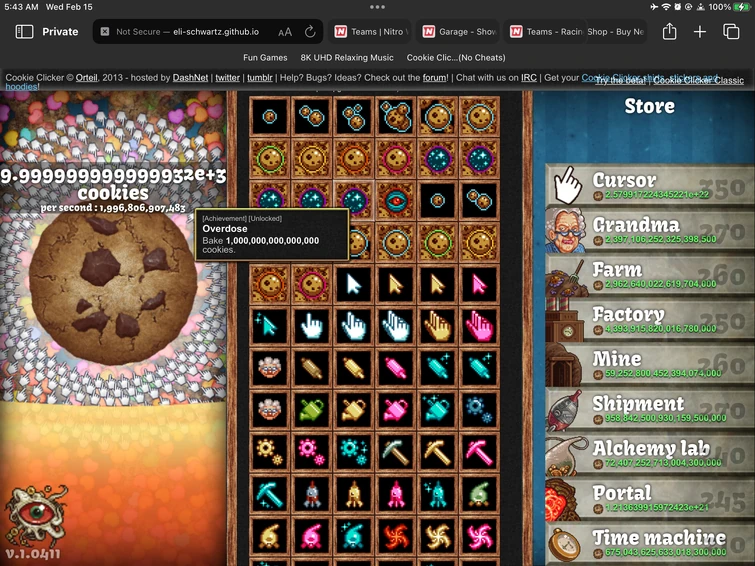Buy a Shipment from the Store
This screenshot has height=566, width=755.
click(x=650, y=409)
